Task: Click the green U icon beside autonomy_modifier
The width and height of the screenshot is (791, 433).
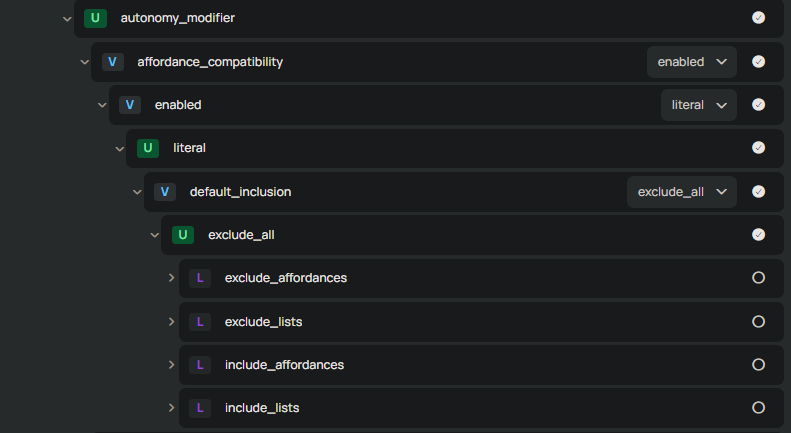Action: point(95,18)
